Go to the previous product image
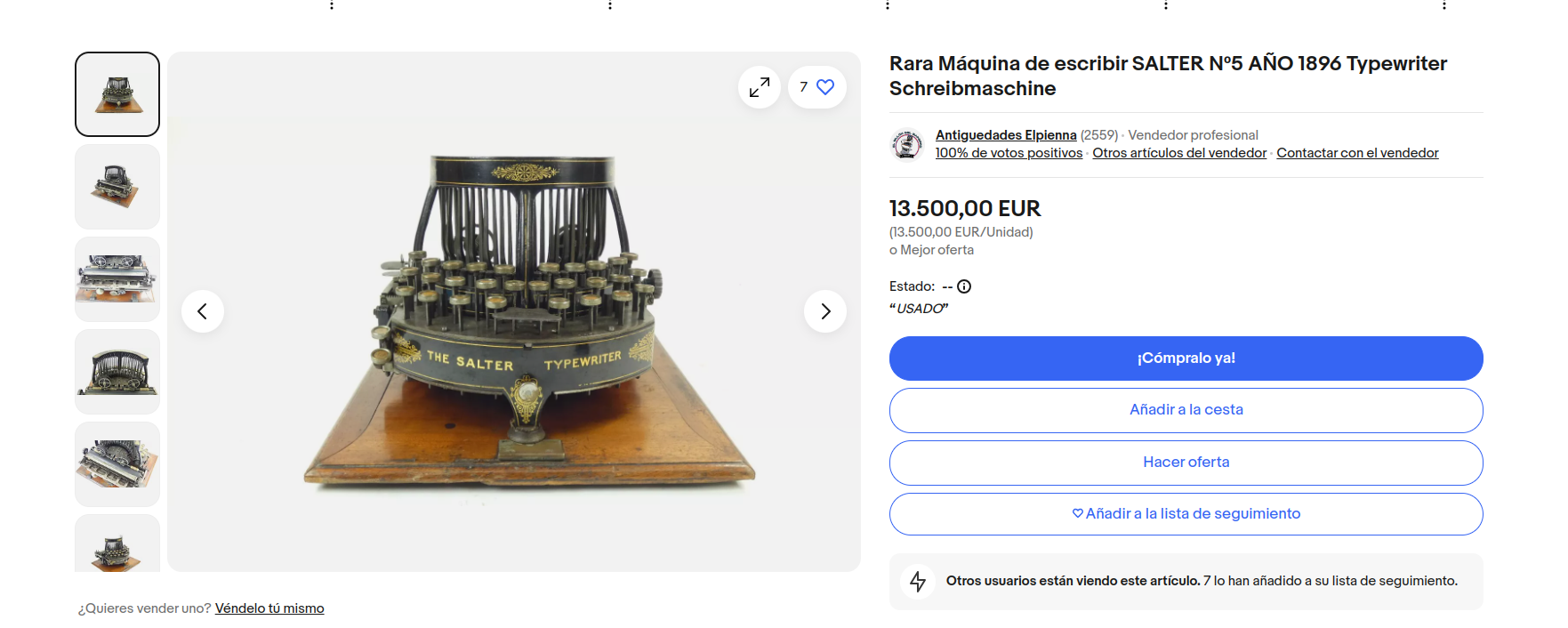Screen dimensions: 1568x628 tap(203, 311)
